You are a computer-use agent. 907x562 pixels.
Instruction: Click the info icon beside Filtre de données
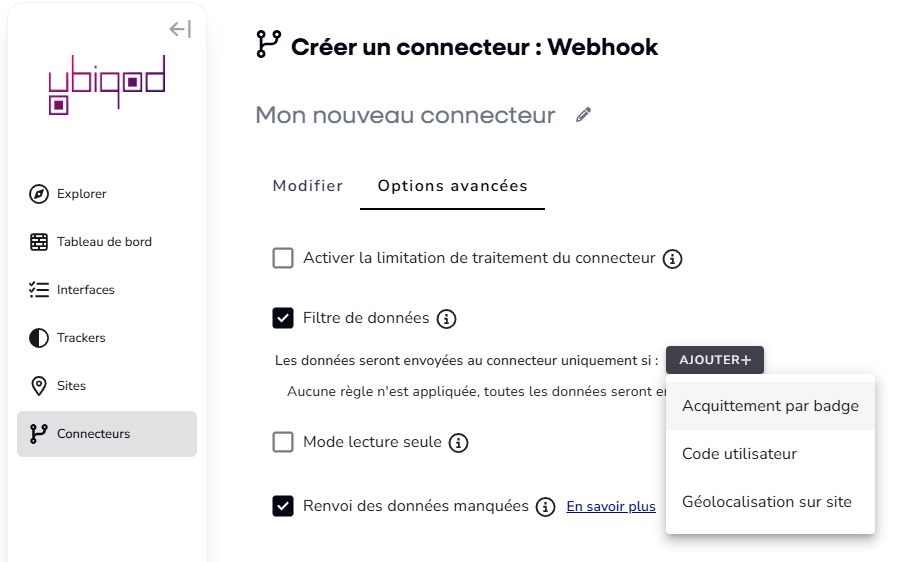click(x=446, y=319)
